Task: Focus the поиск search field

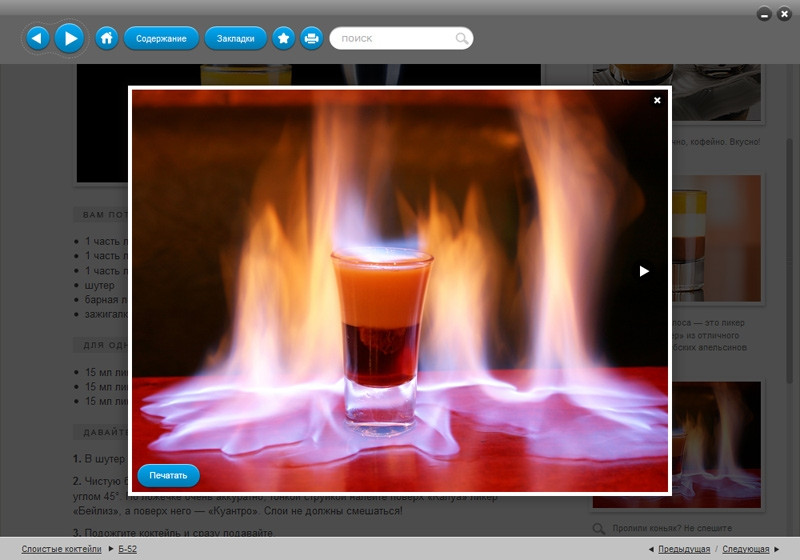Action: coord(401,38)
